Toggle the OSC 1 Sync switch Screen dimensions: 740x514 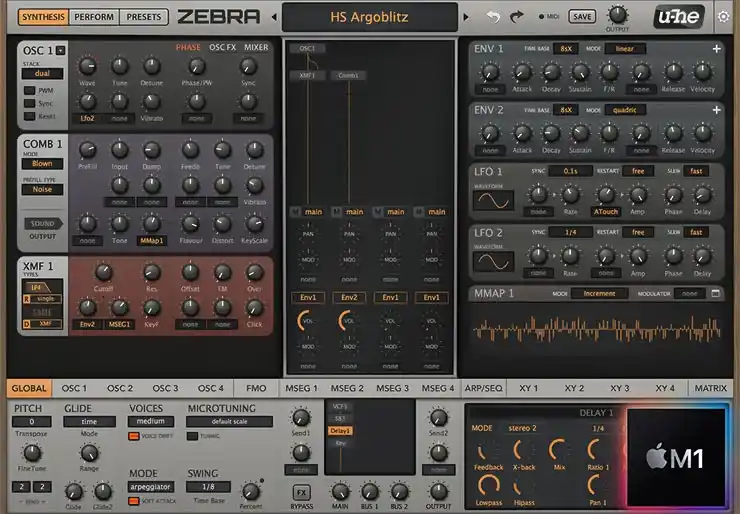(30, 103)
